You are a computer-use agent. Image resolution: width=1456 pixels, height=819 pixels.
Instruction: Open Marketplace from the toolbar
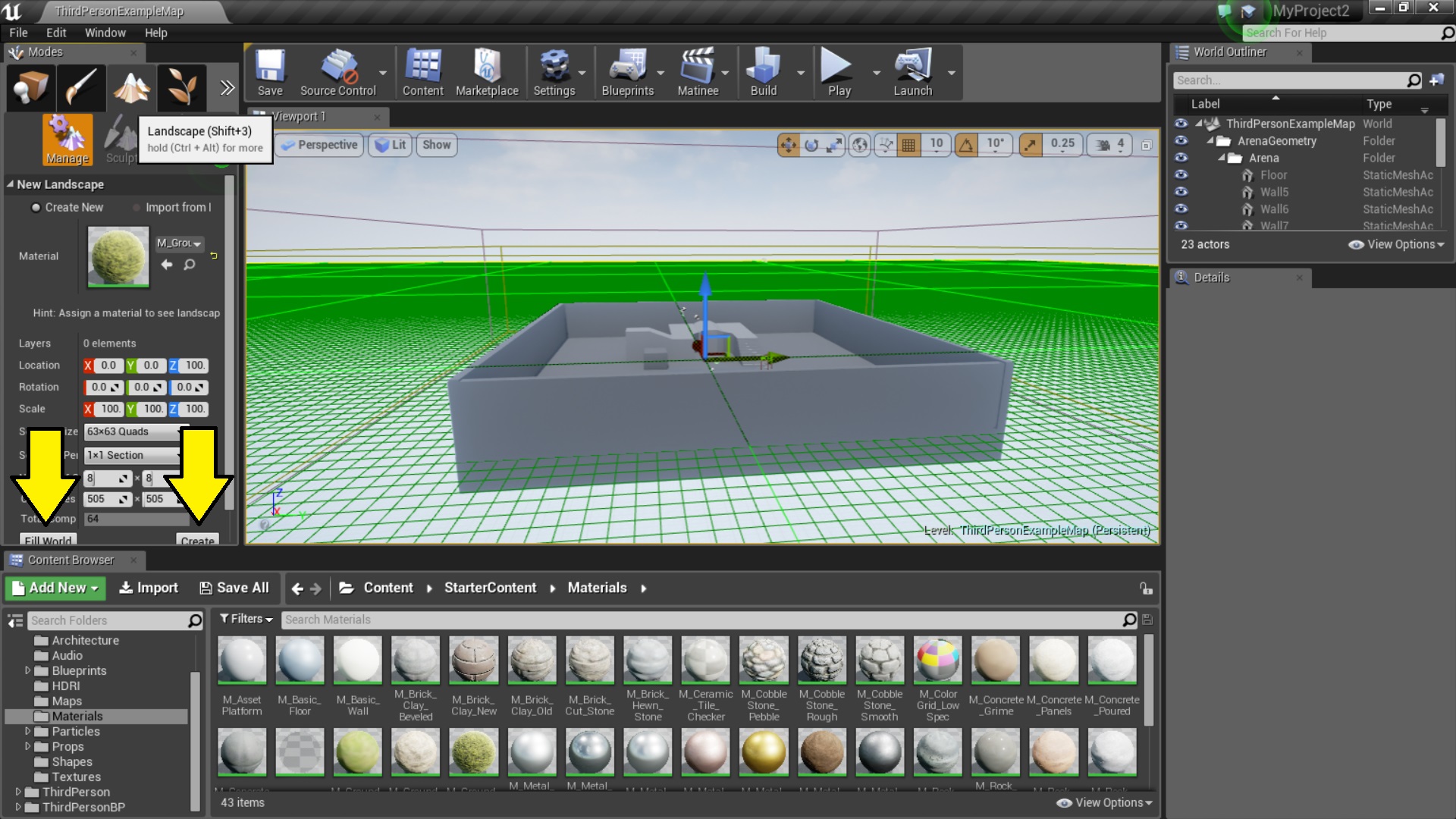[x=487, y=73]
